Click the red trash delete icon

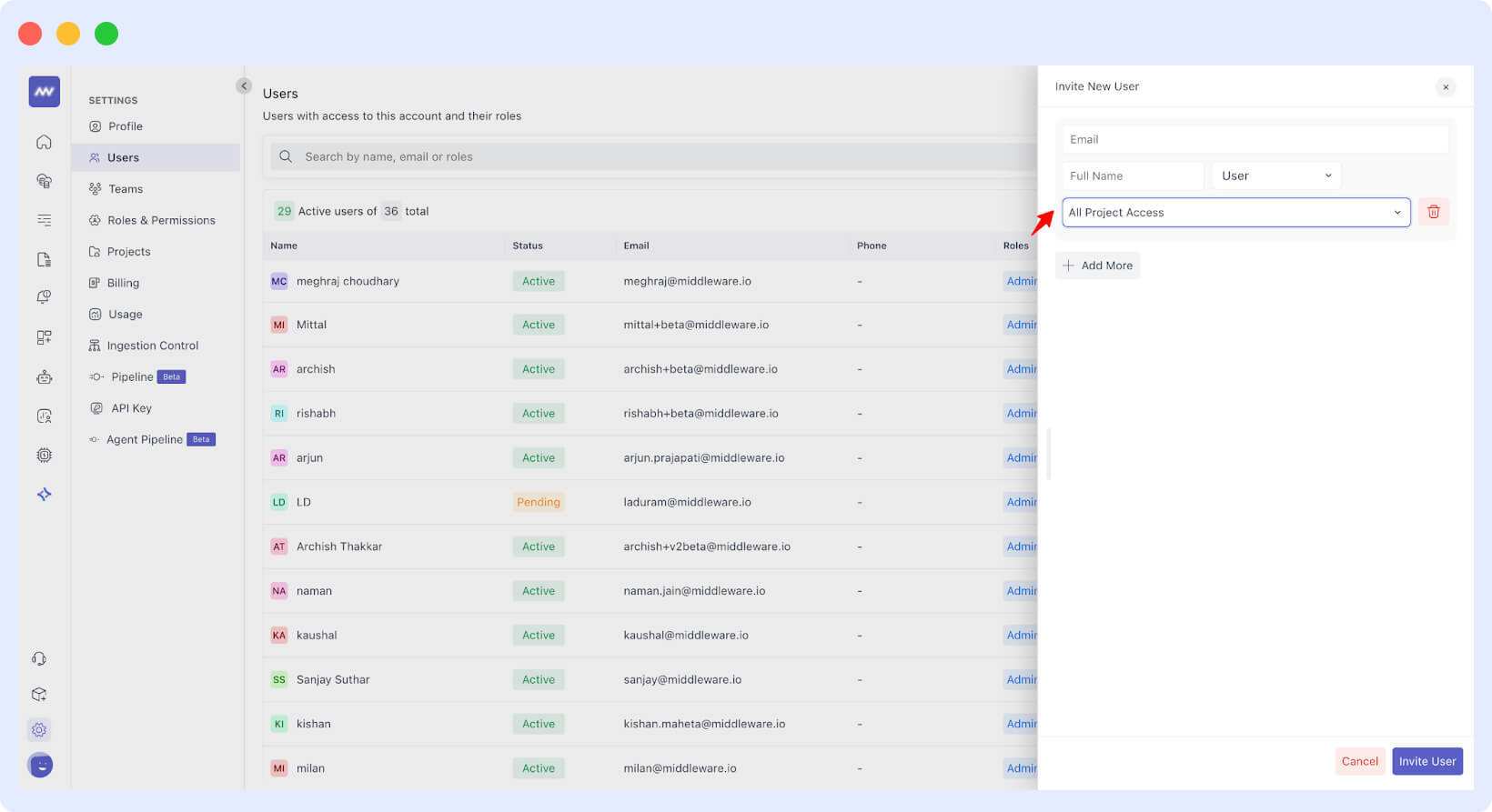click(1433, 212)
